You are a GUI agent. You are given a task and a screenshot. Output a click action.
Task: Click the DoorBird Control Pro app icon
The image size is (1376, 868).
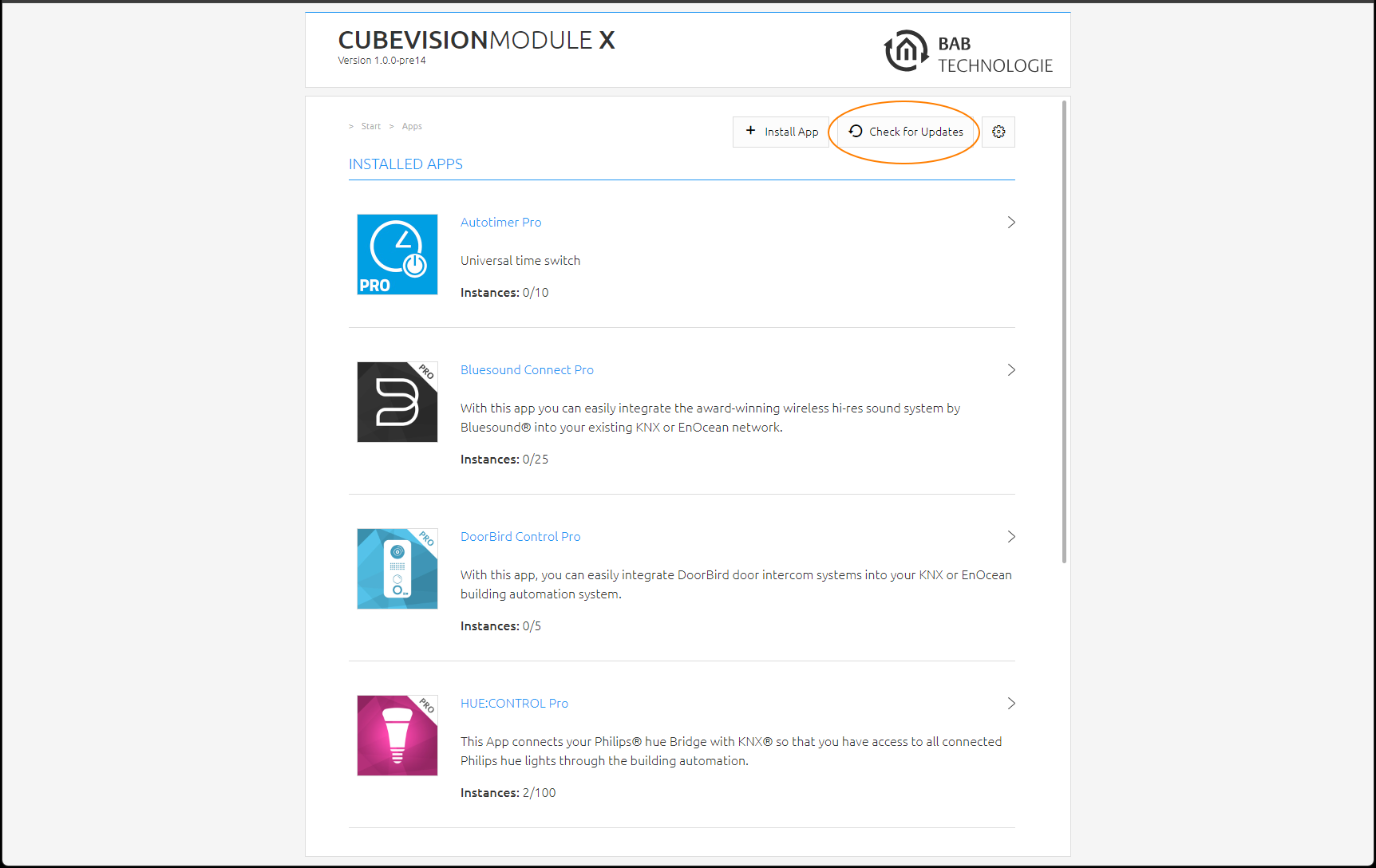pyautogui.click(x=397, y=569)
